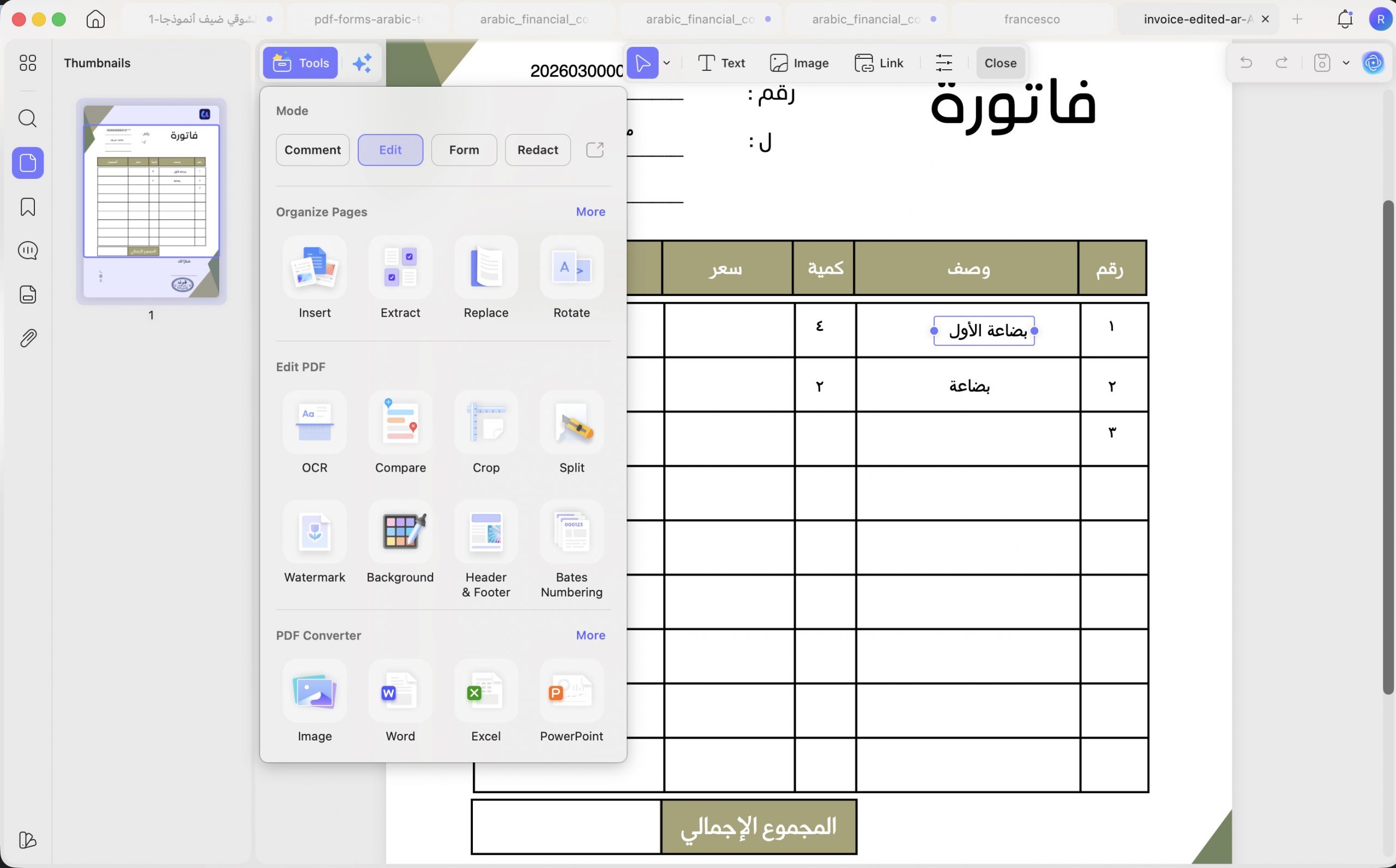Select the pointer selection tool
This screenshot has height=868, width=1396.
pos(642,63)
